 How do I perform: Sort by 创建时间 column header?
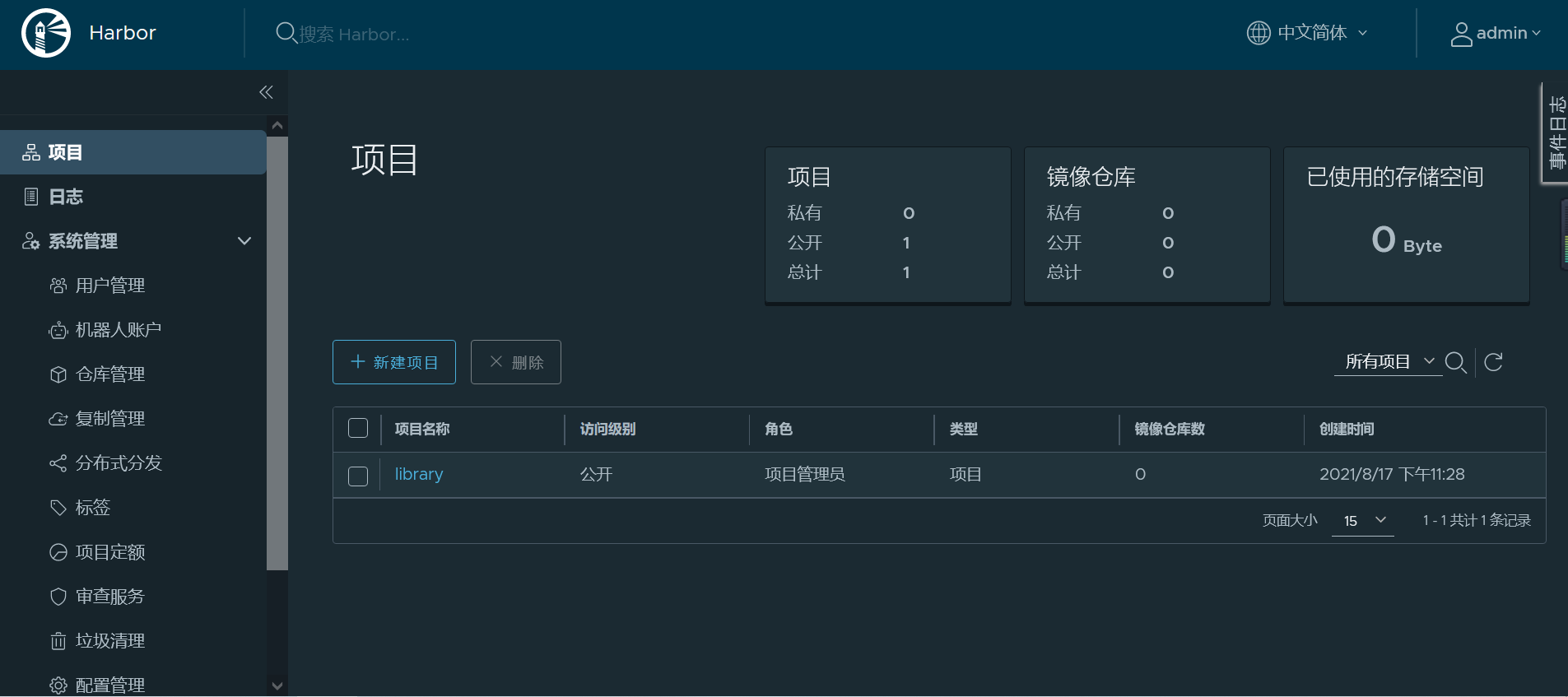pyautogui.click(x=1347, y=429)
